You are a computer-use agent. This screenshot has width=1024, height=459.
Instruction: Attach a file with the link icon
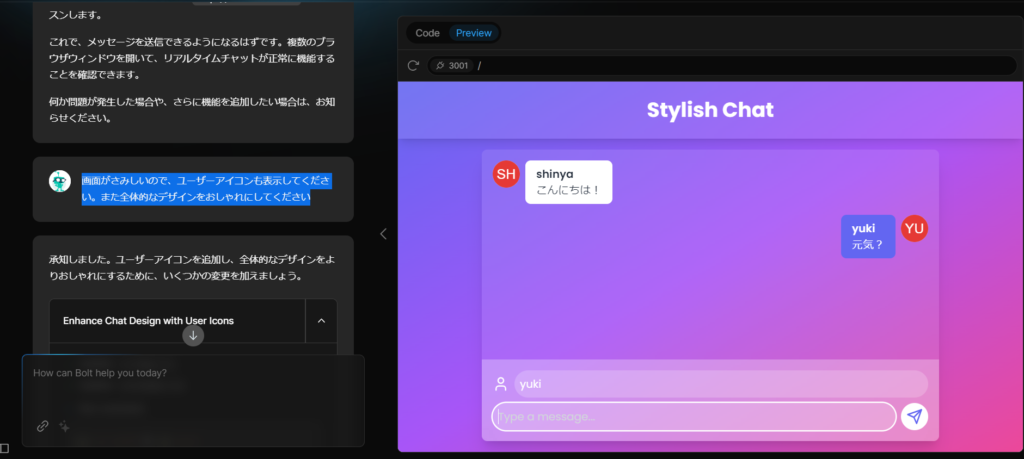click(x=42, y=426)
